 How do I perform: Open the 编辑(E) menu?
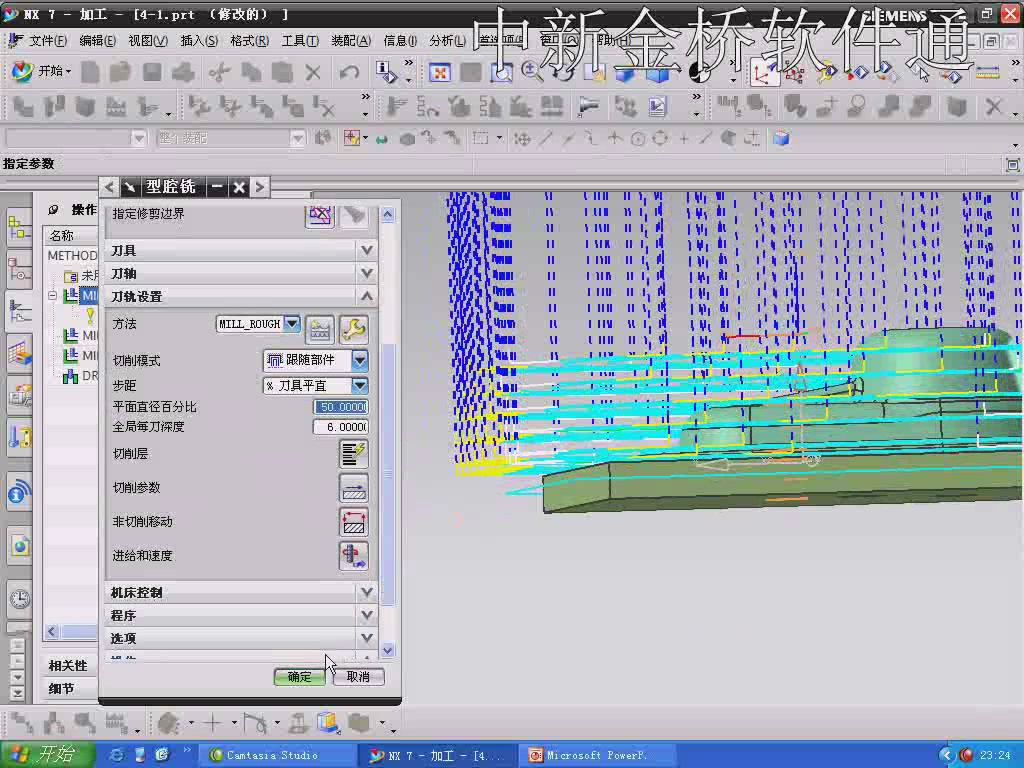(x=97, y=41)
